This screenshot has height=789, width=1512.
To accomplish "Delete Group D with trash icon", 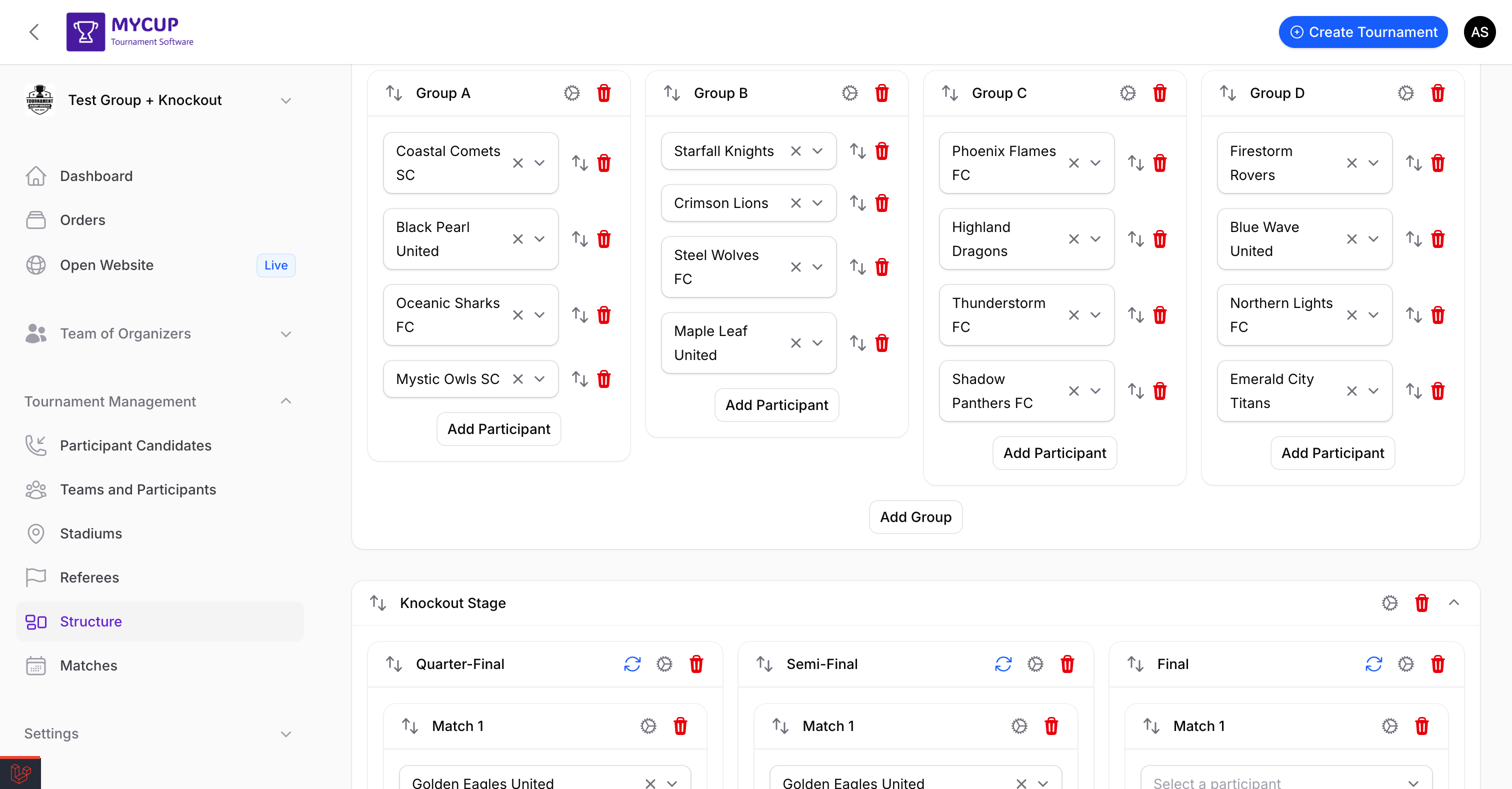I will (1437, 93).
